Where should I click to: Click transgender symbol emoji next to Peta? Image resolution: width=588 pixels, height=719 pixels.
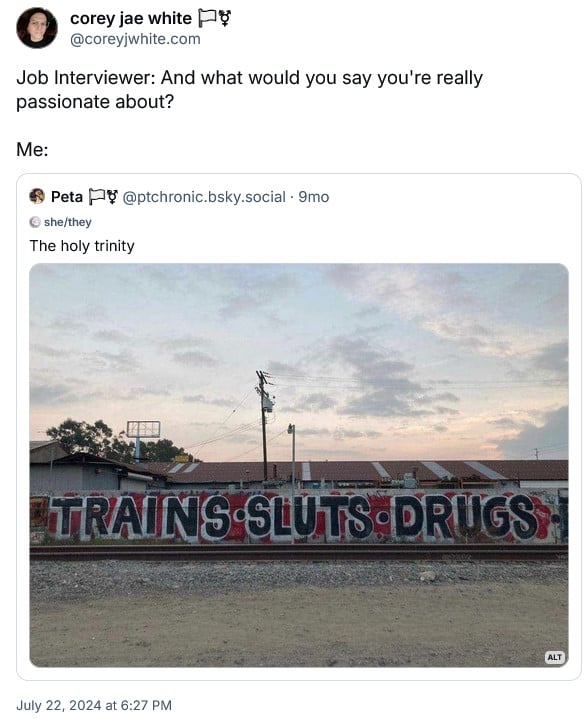pyautogui.click(x=112, y=197)
